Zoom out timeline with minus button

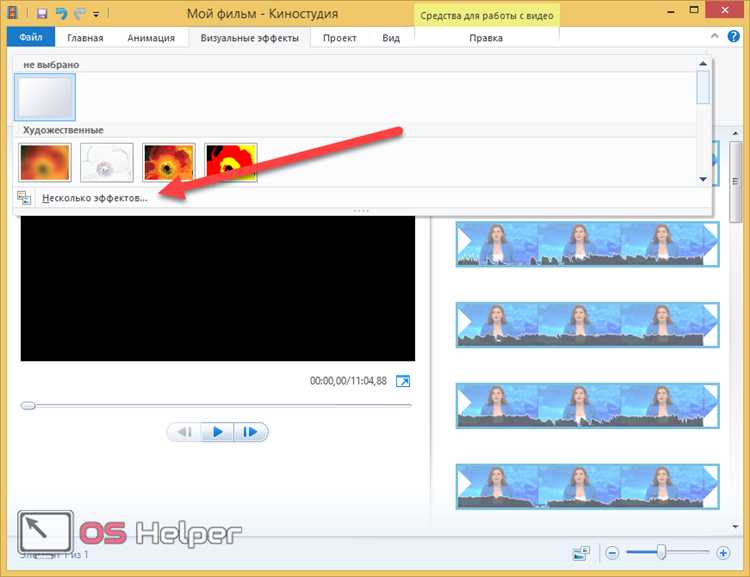pos(612,553)
